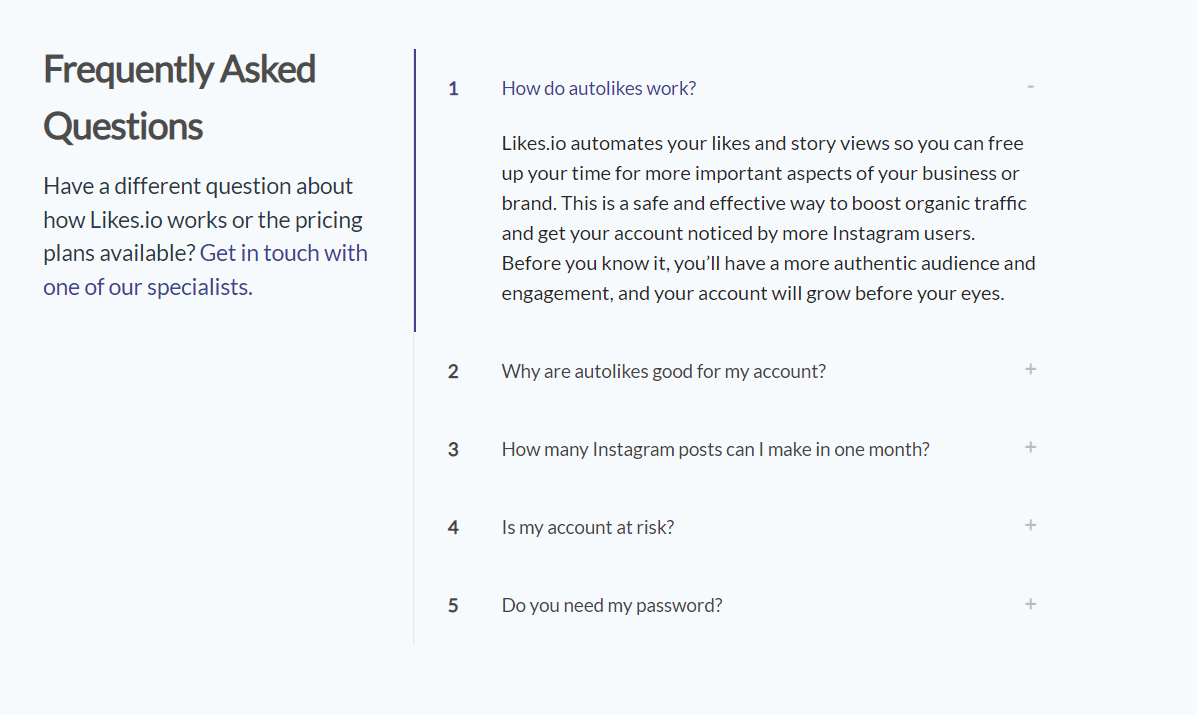1197x715 pixels.
Task: Click plus icon for 'Is my account at risk?'
Action: pyautogui.click(x=1030, y=525)
